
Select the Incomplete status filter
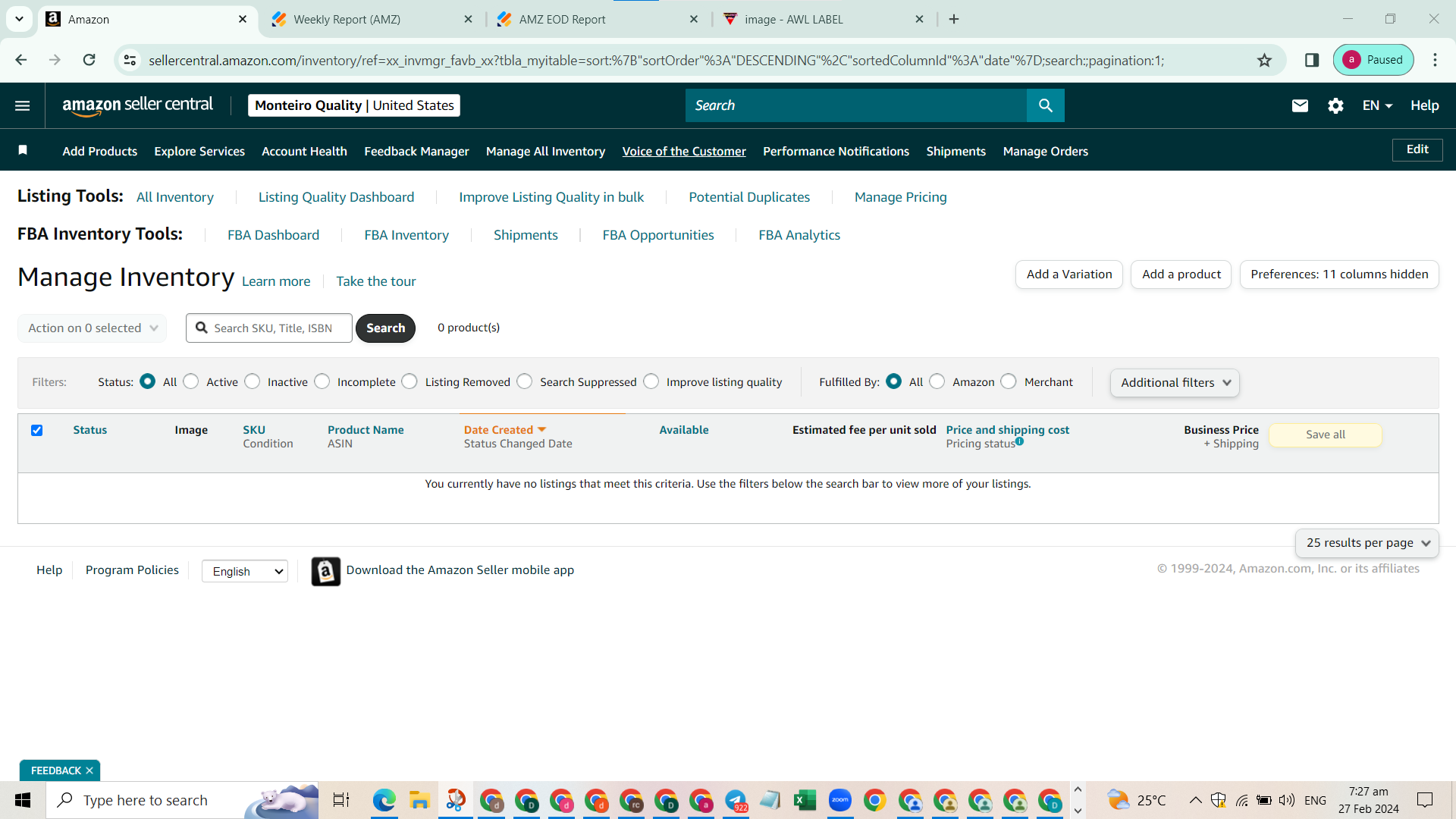coord(322,381)
